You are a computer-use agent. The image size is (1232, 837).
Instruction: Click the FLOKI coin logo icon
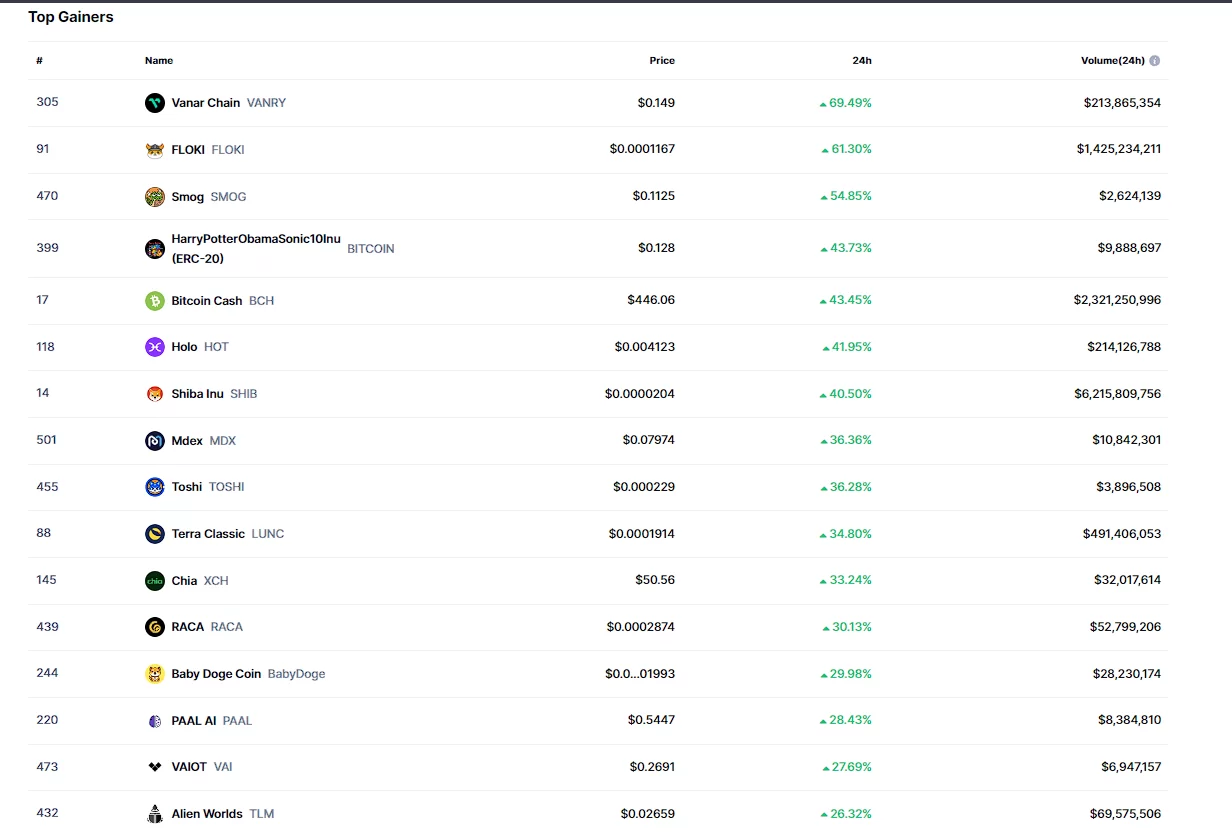click(155, 150)
